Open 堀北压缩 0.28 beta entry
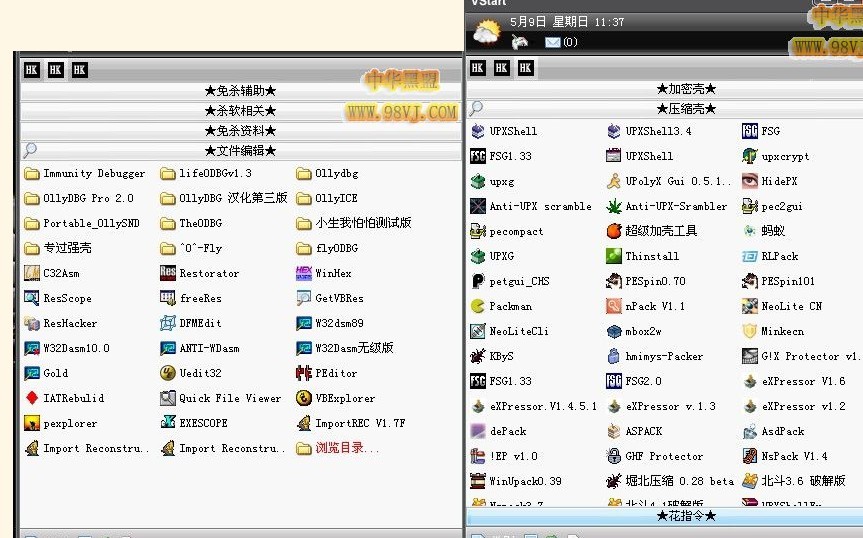Image resolution: width=863 pixels, height=538 pixels. click(x=680, y=481)
